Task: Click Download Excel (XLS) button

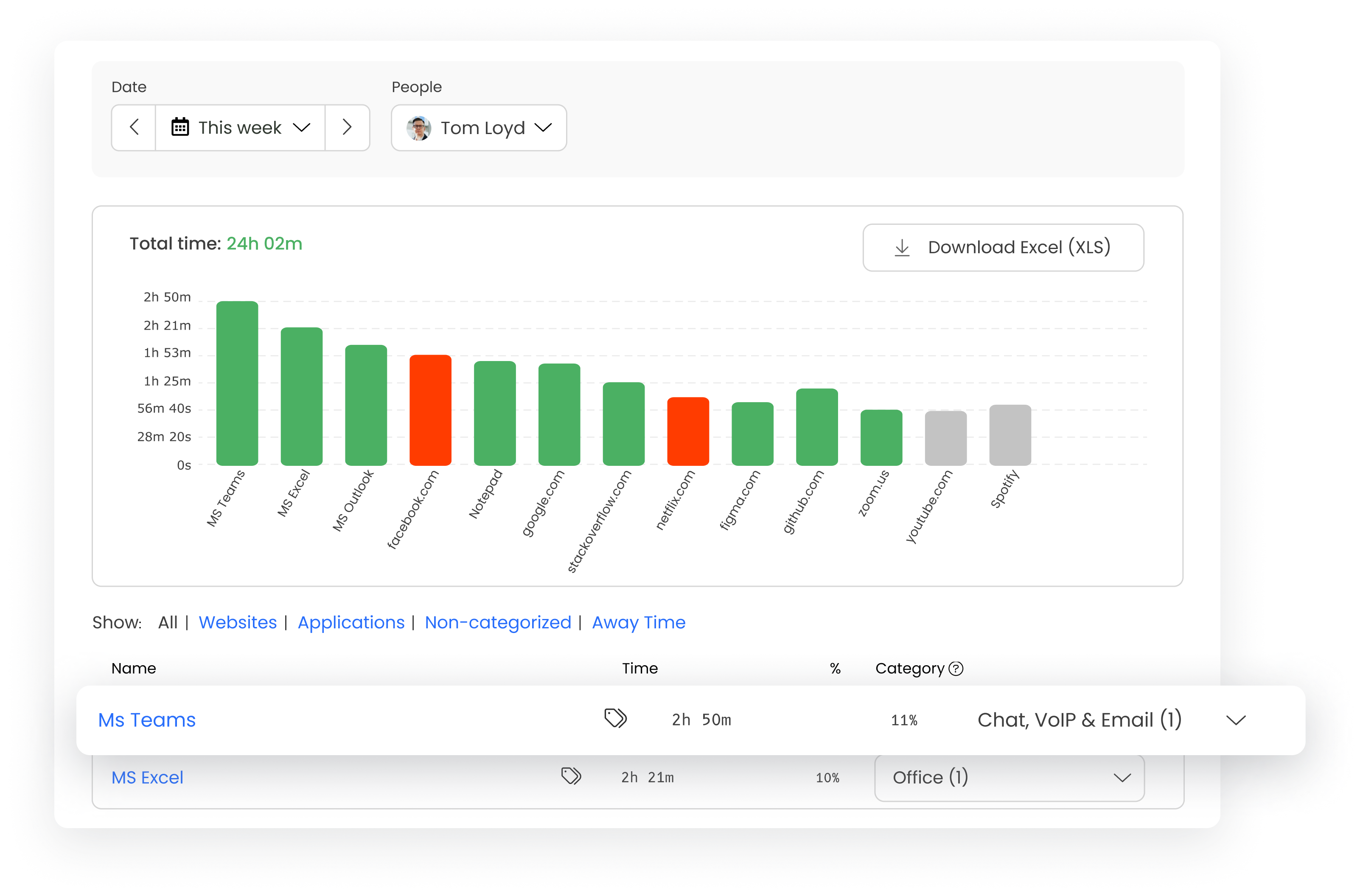Action: (1003, 247)
